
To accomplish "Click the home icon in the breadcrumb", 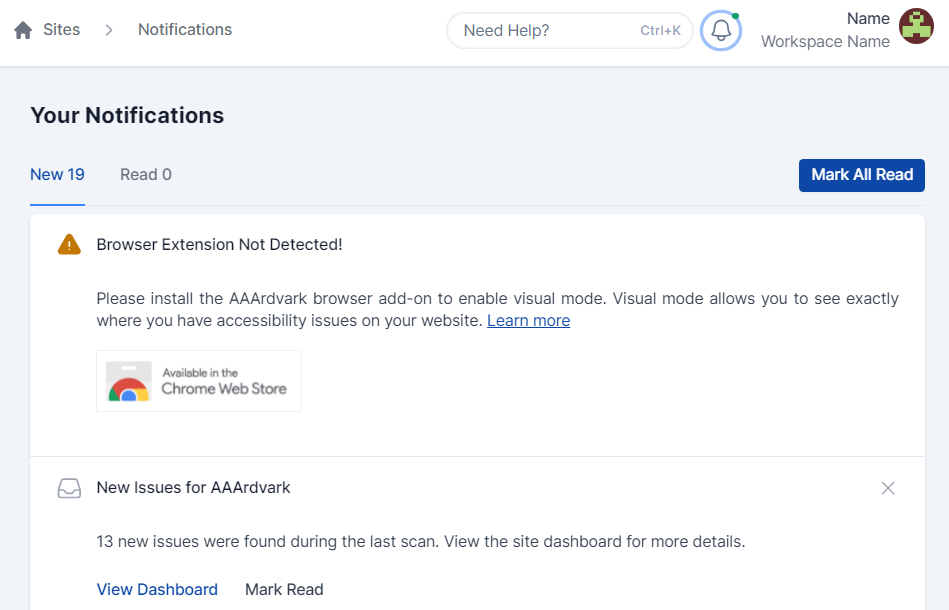I will click(x=23, y=30).
